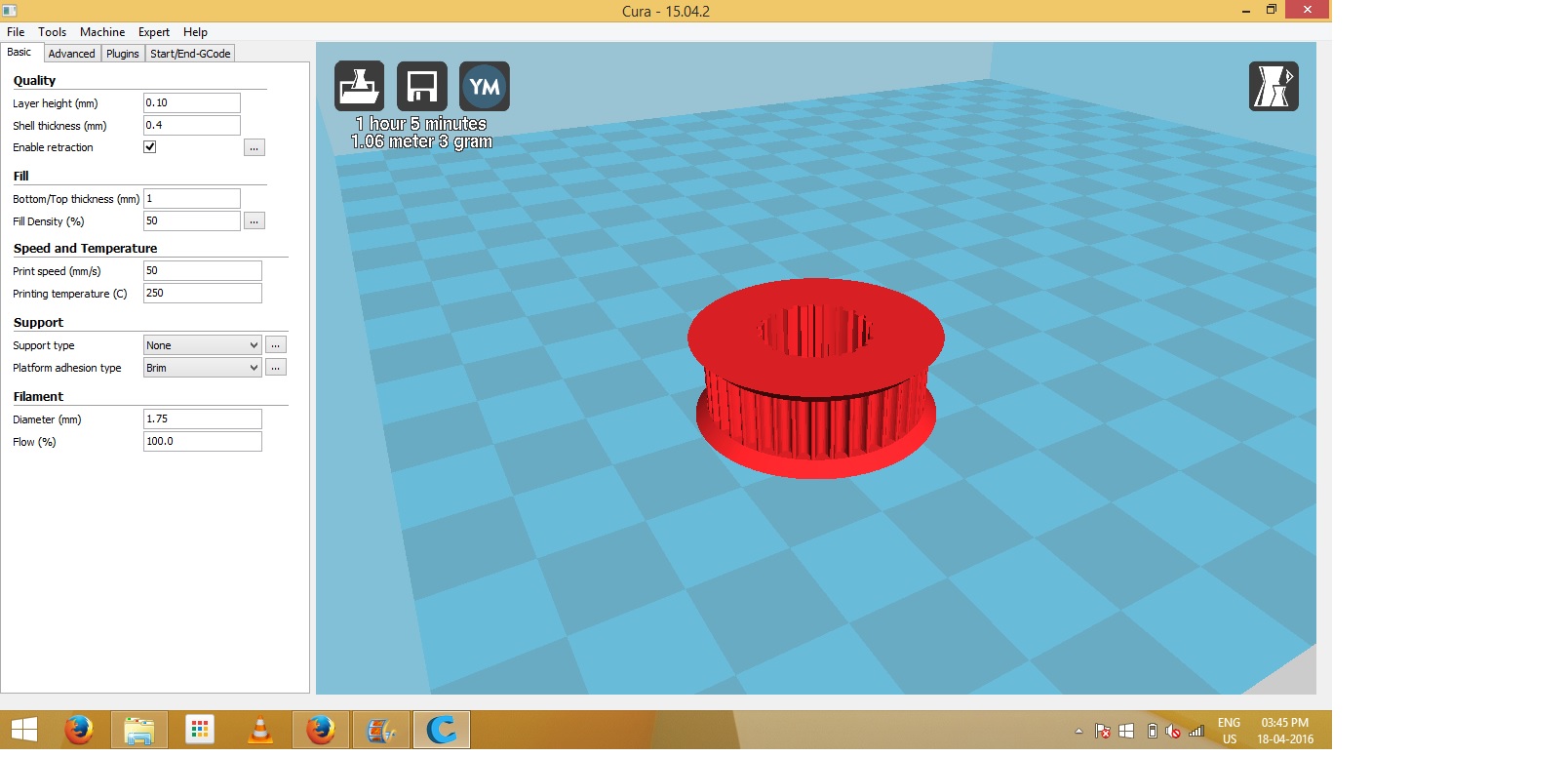
Task: Click the Layer height input field
Action: (192, 103)
